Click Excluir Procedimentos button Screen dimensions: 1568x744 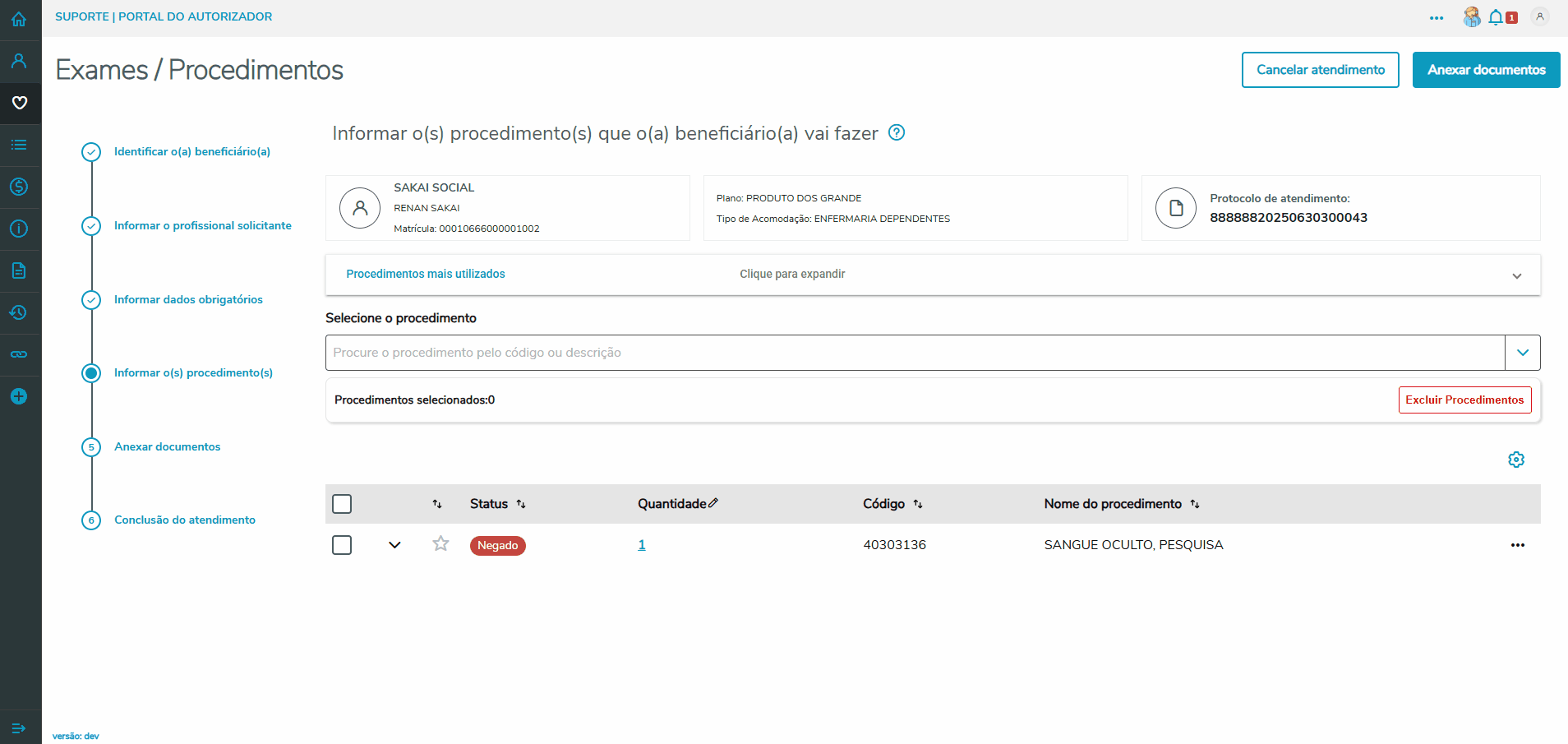[x=1464, y=400]
